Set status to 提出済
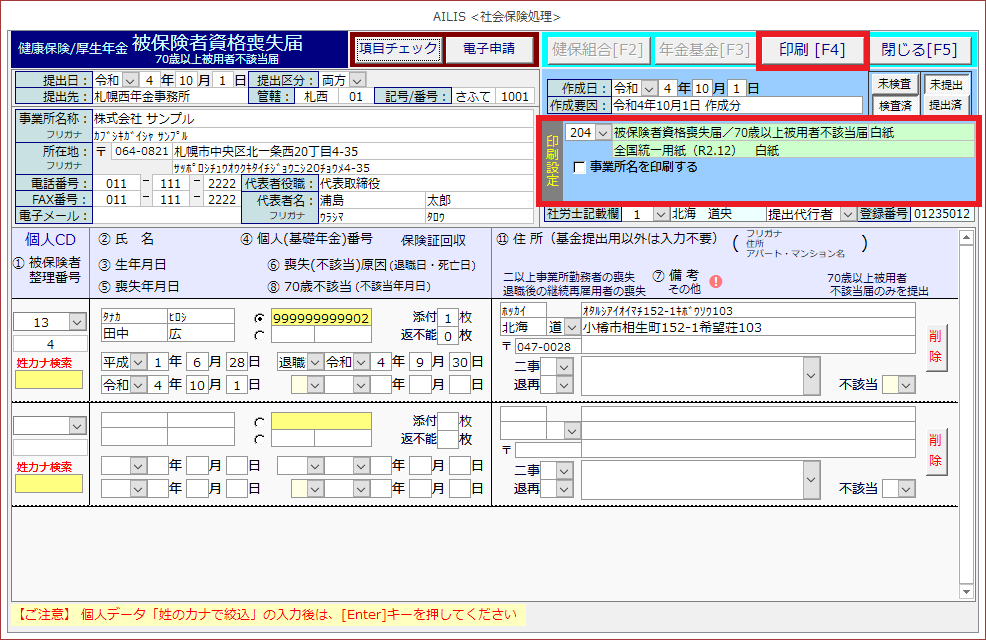The height and width of the screenshot is (640, 986). pos(943,104)
